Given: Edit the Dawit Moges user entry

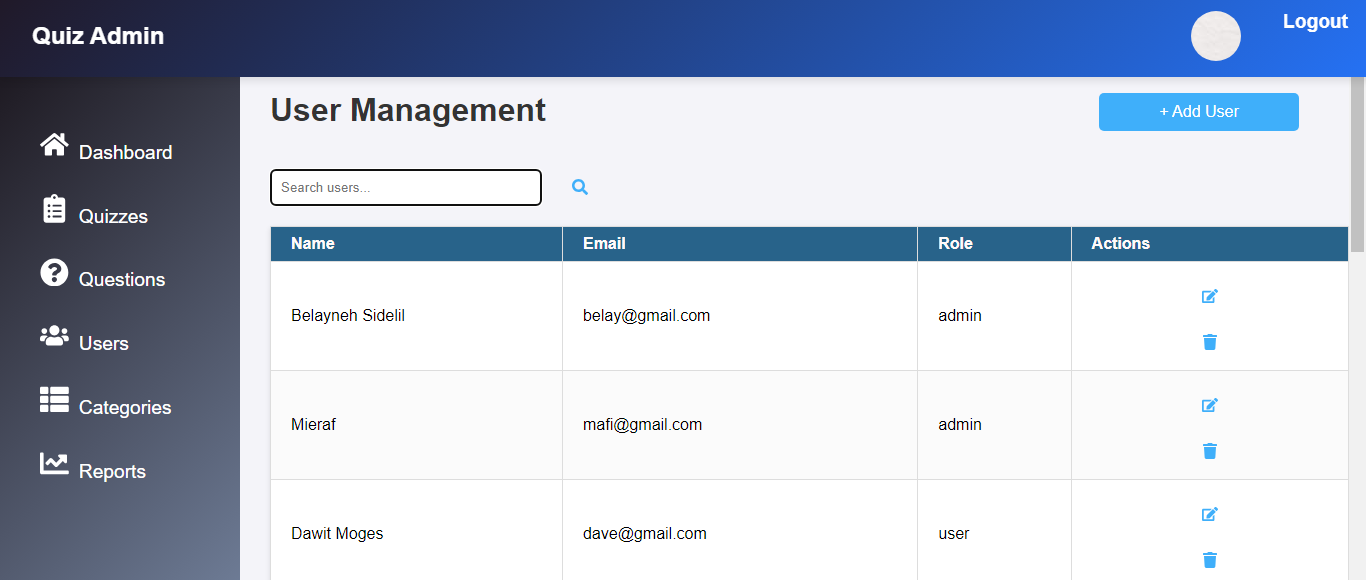Looking at the screenshot, I should (1209, 514).
